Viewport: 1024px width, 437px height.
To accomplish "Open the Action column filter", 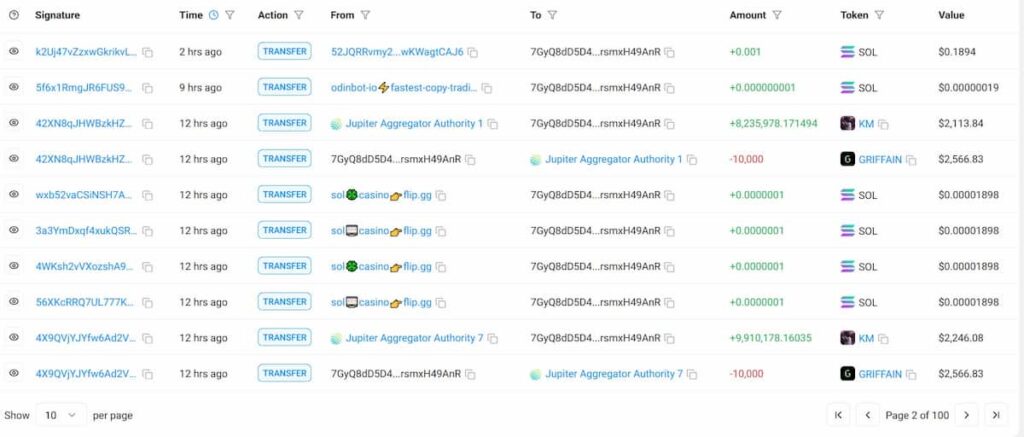I will (x=299, y=15).
